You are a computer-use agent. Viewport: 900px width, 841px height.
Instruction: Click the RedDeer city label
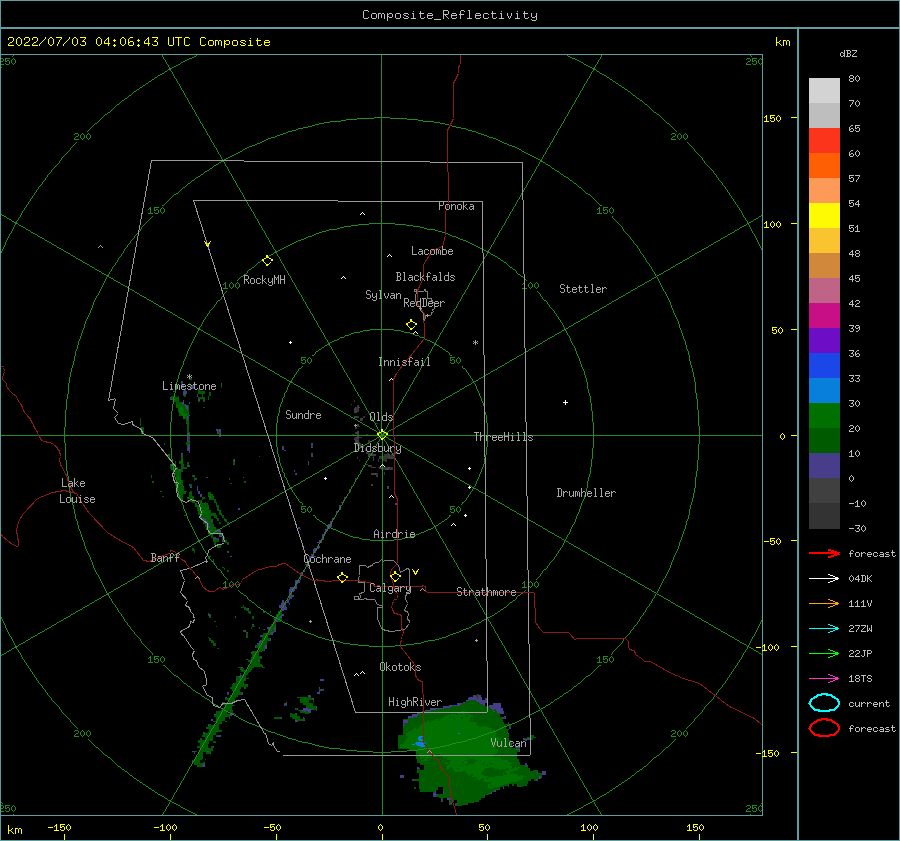click(424, 303)
